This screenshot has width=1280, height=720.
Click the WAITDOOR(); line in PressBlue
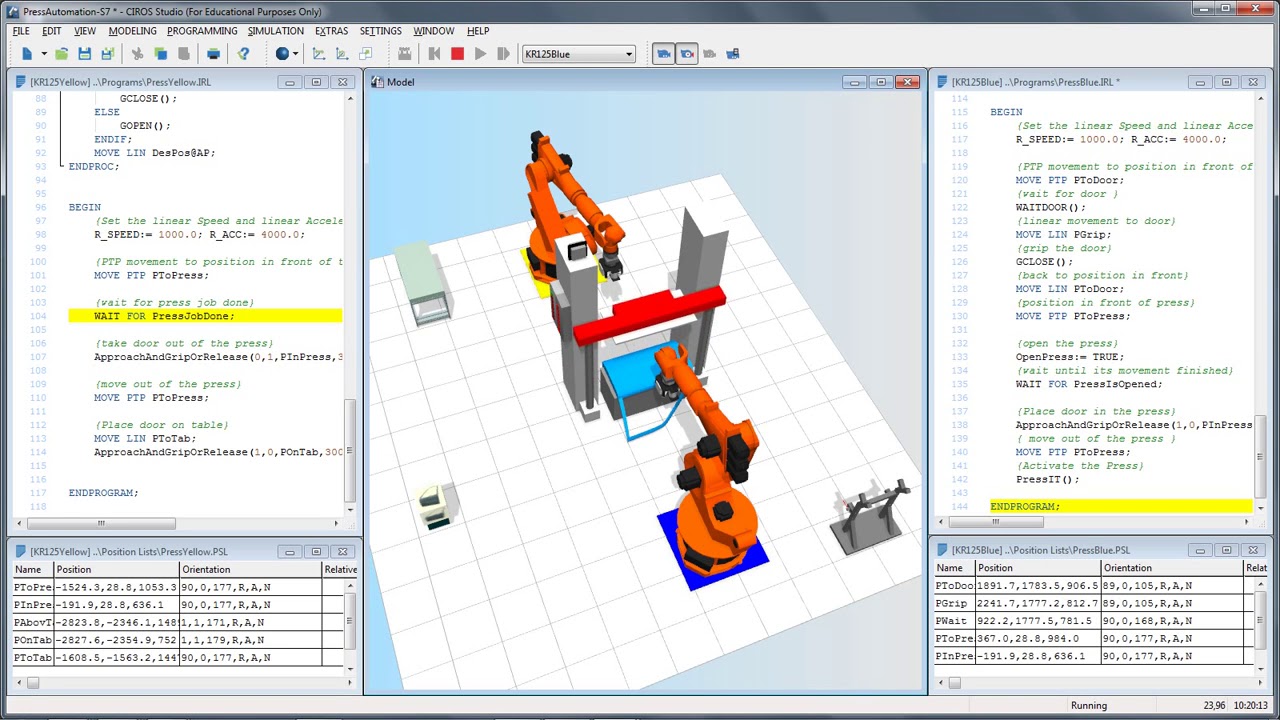pyautogui.click(x=1050, y=207)
